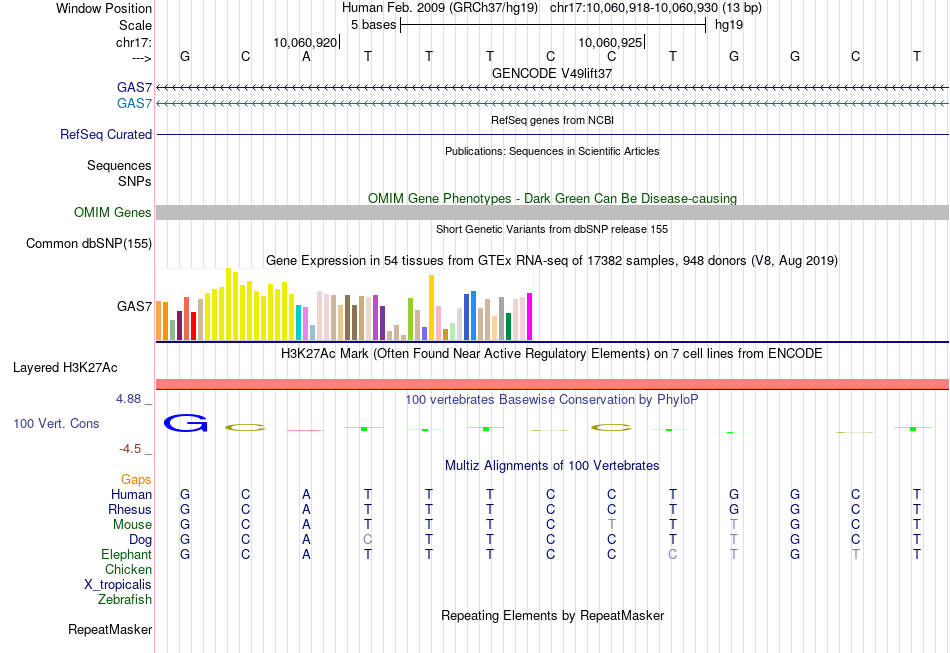950x653 pixels.
Task: Click the GAS7 GTEx expression label
Action: 135,307
